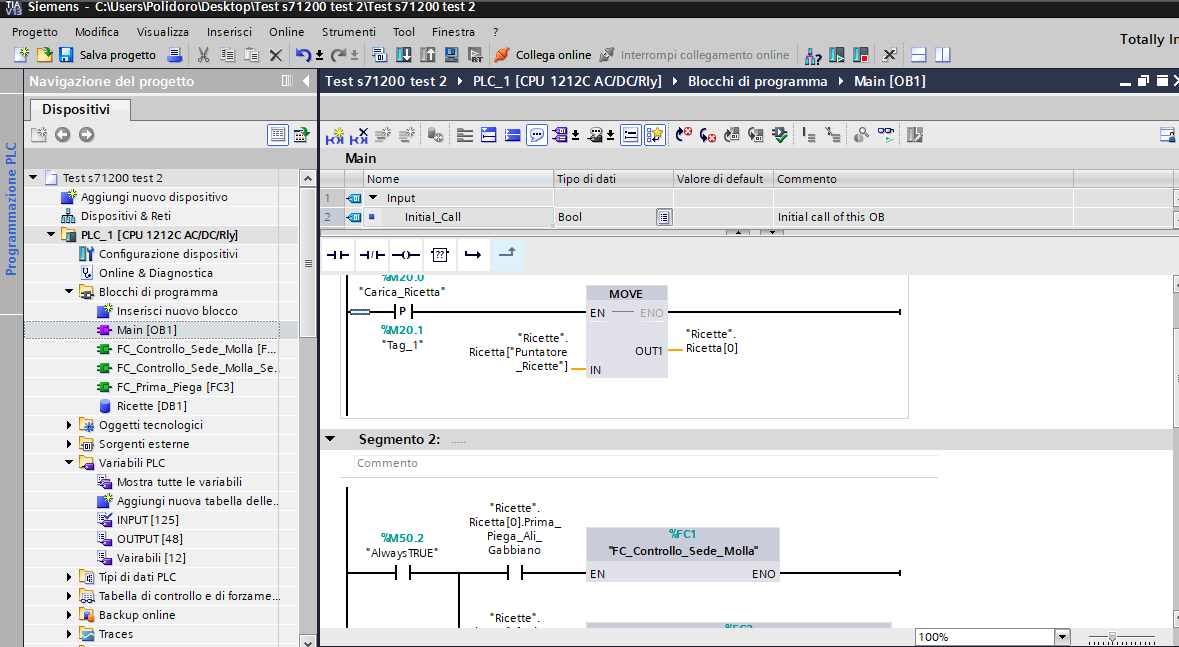Screen dimensions: 1179x647
Task: Collapse Blocchi di programma folder
Action: 69,292
